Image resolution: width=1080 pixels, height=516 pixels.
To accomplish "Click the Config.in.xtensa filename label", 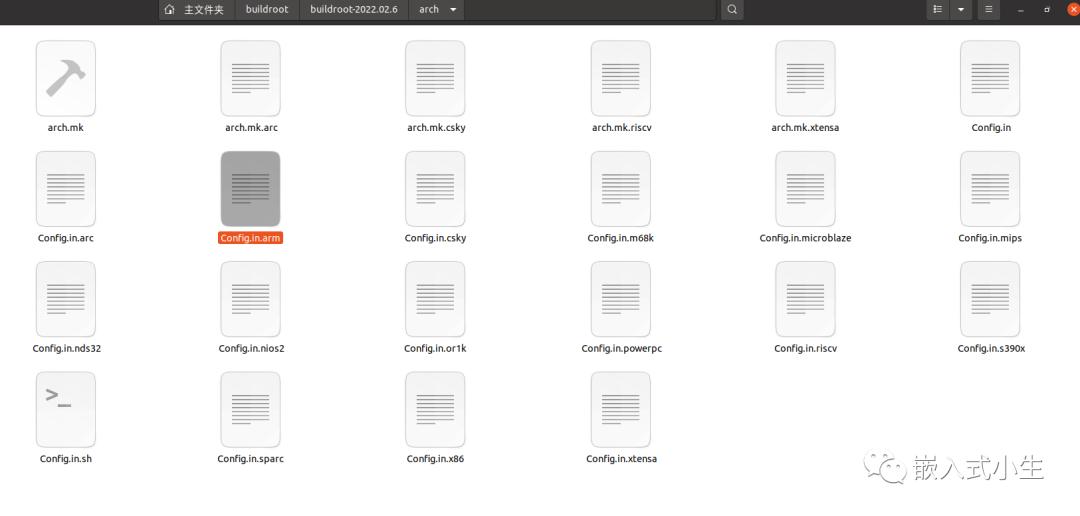I will point(621,458).
